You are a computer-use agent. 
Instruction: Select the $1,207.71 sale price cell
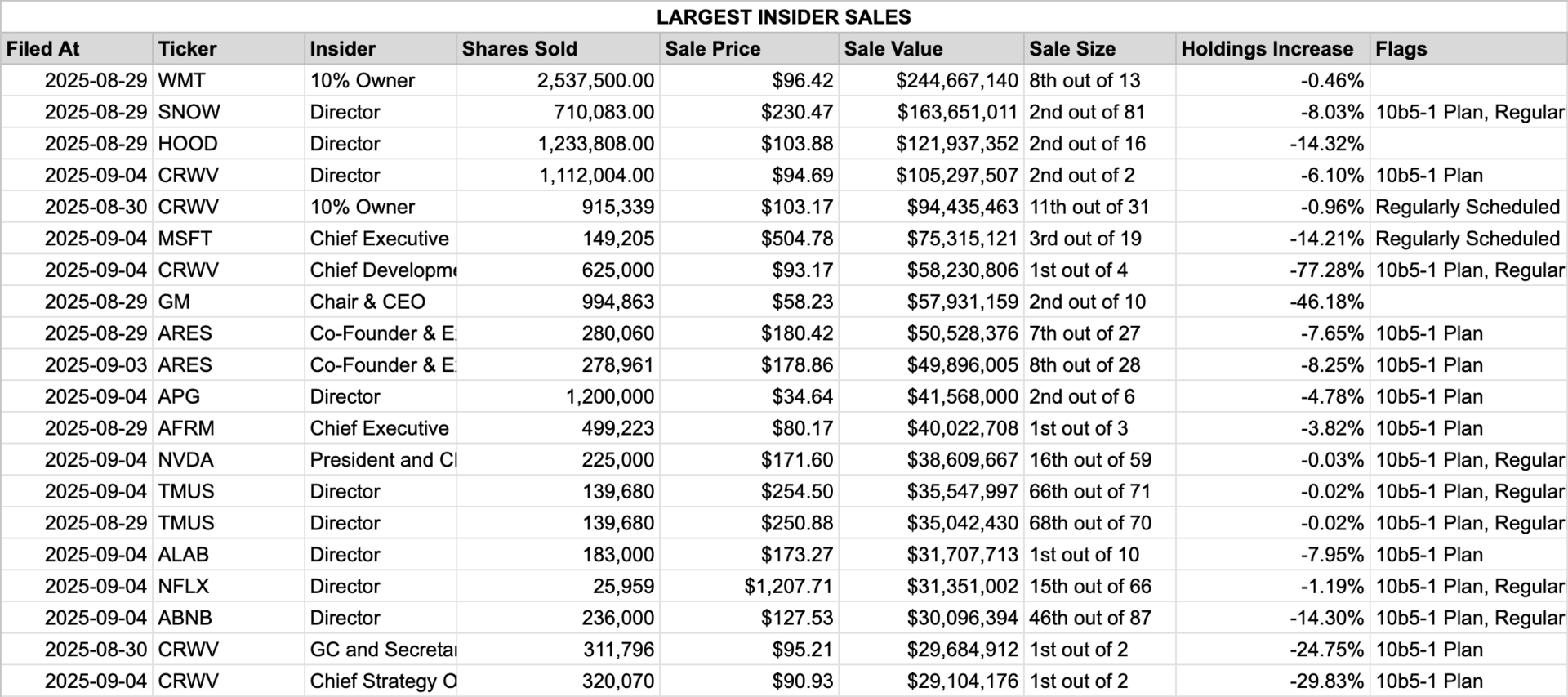coord(749,587)
